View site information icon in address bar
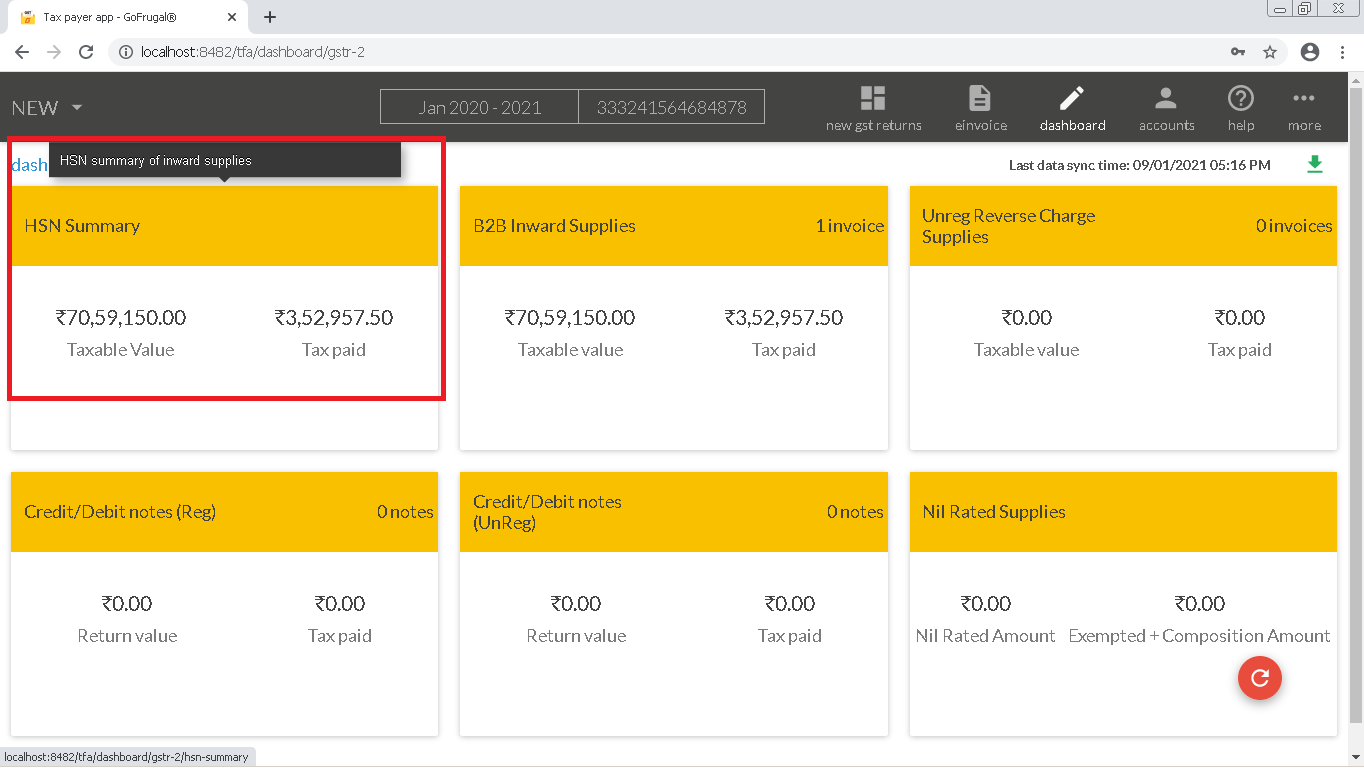The width and height of the screenshot is (1364, 768). (x=126, y=52)
